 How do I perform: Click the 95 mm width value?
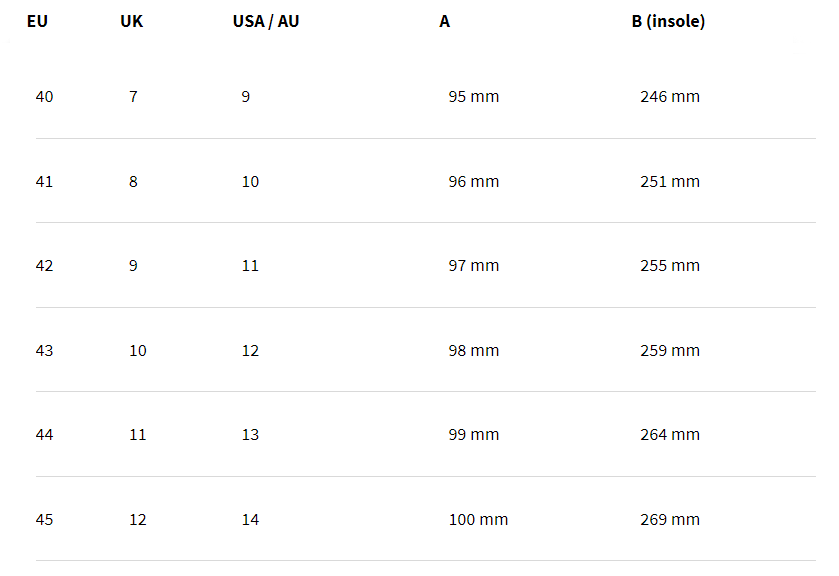click(474, 97)
